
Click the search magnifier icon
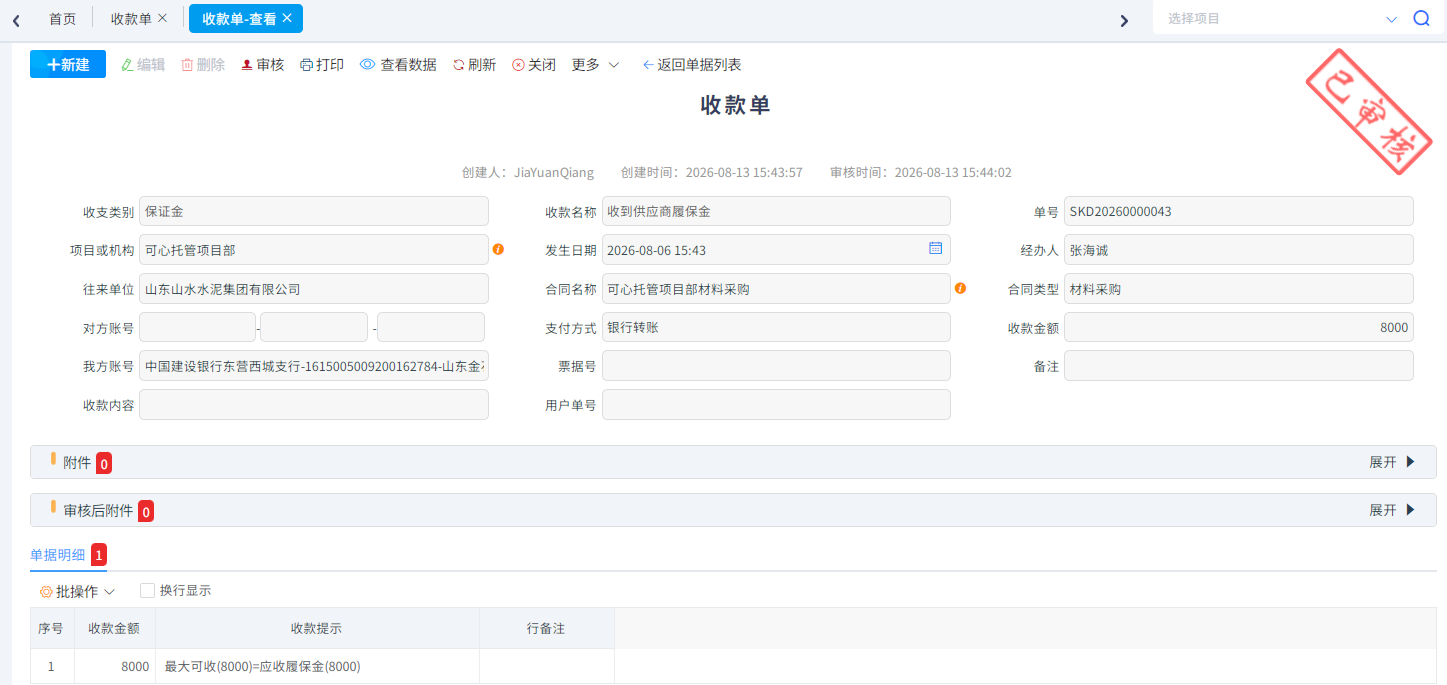[1421, 18]
